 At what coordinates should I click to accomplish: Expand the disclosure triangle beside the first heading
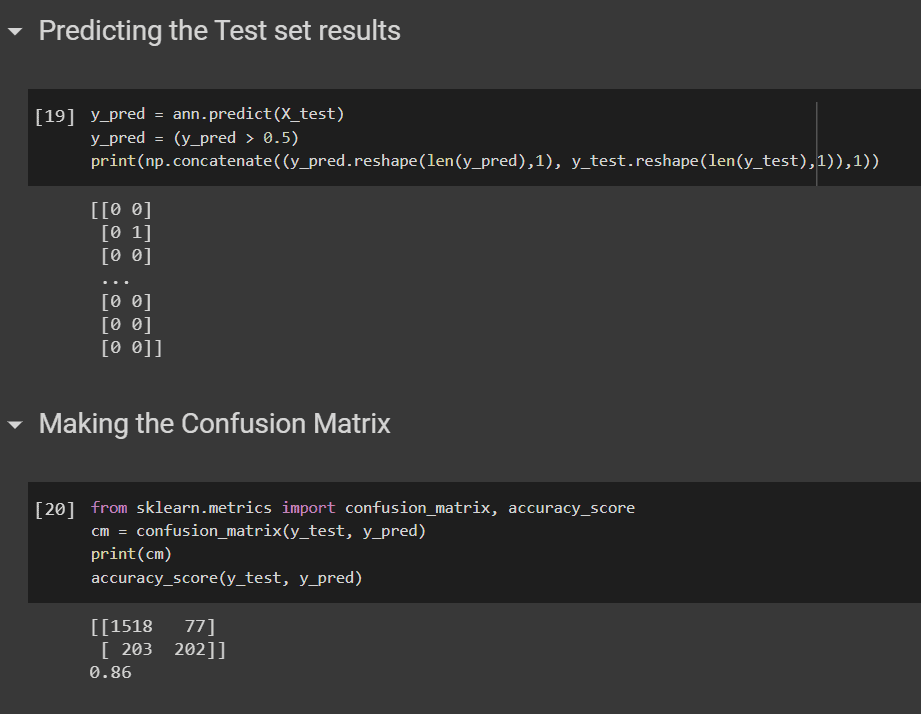point(13,31)
